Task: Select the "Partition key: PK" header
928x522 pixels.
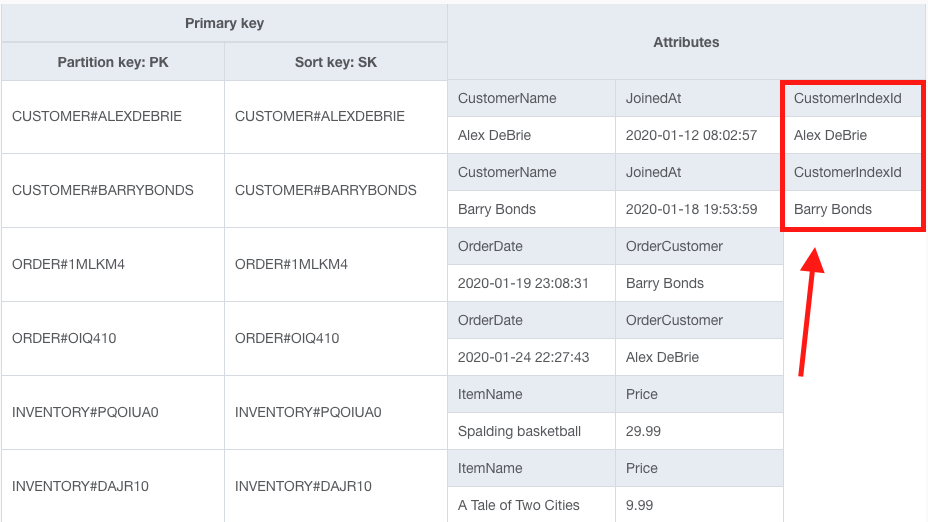Action: 113,62
